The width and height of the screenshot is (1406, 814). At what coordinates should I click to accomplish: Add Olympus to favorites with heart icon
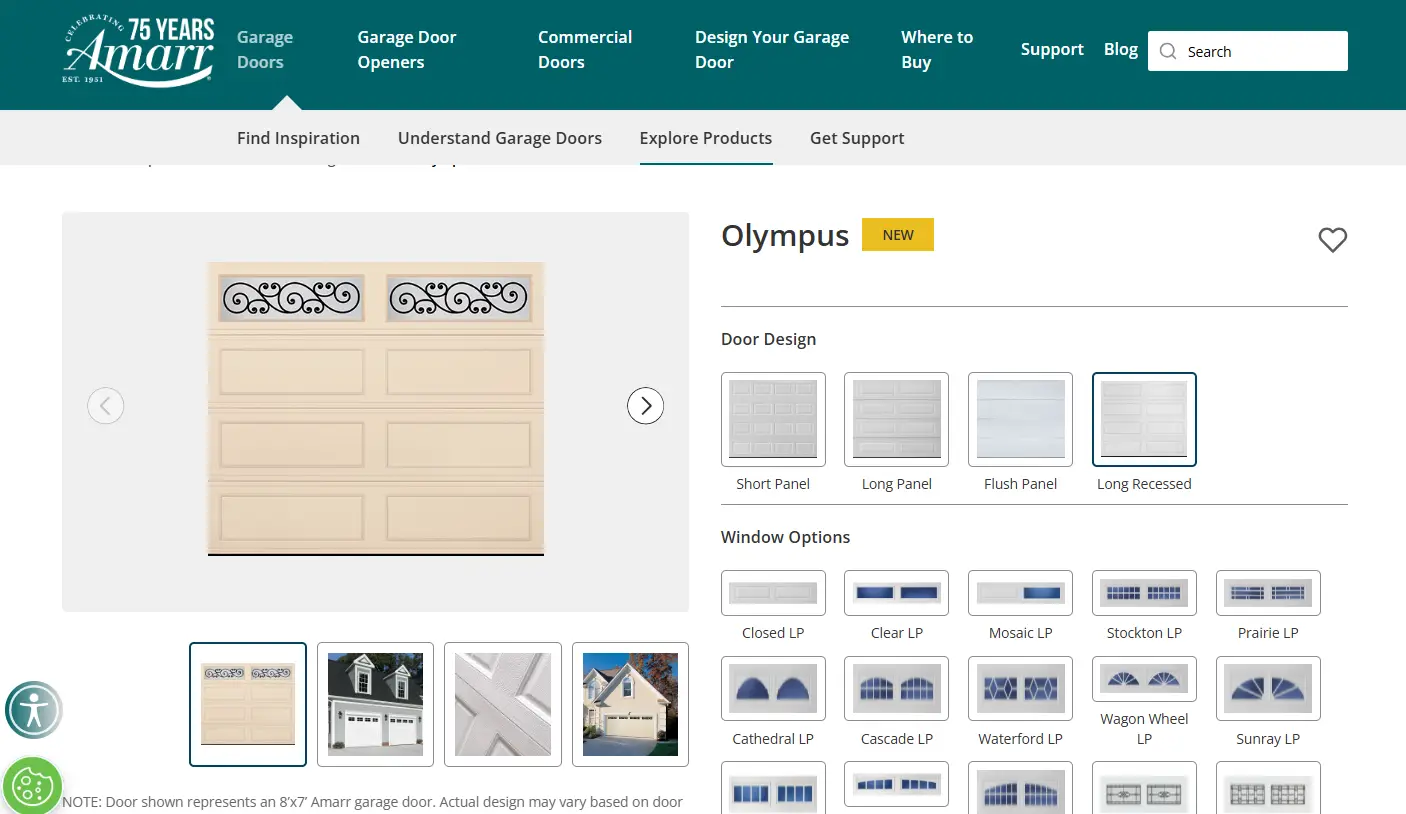pos(1332,240)
